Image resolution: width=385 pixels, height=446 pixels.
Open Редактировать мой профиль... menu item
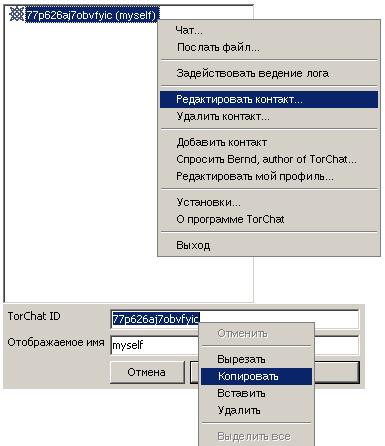269,176
